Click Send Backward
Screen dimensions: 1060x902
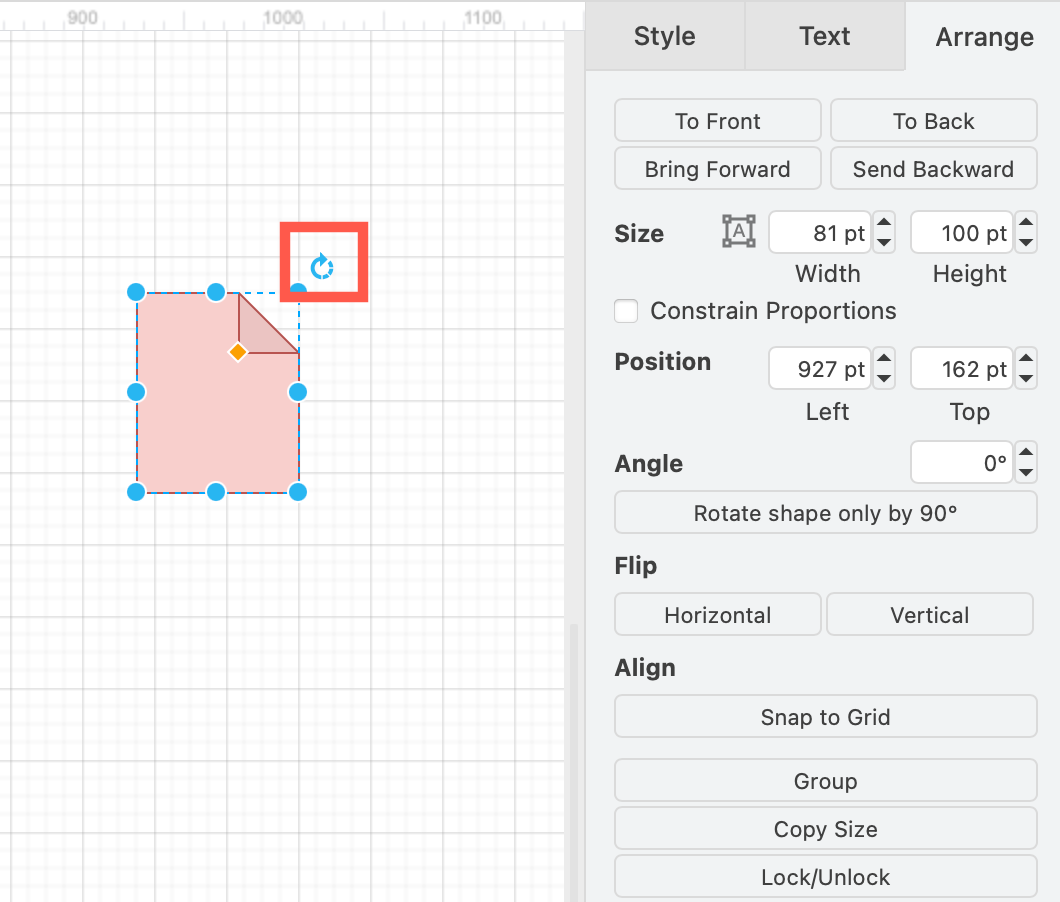tap(933, 168)
